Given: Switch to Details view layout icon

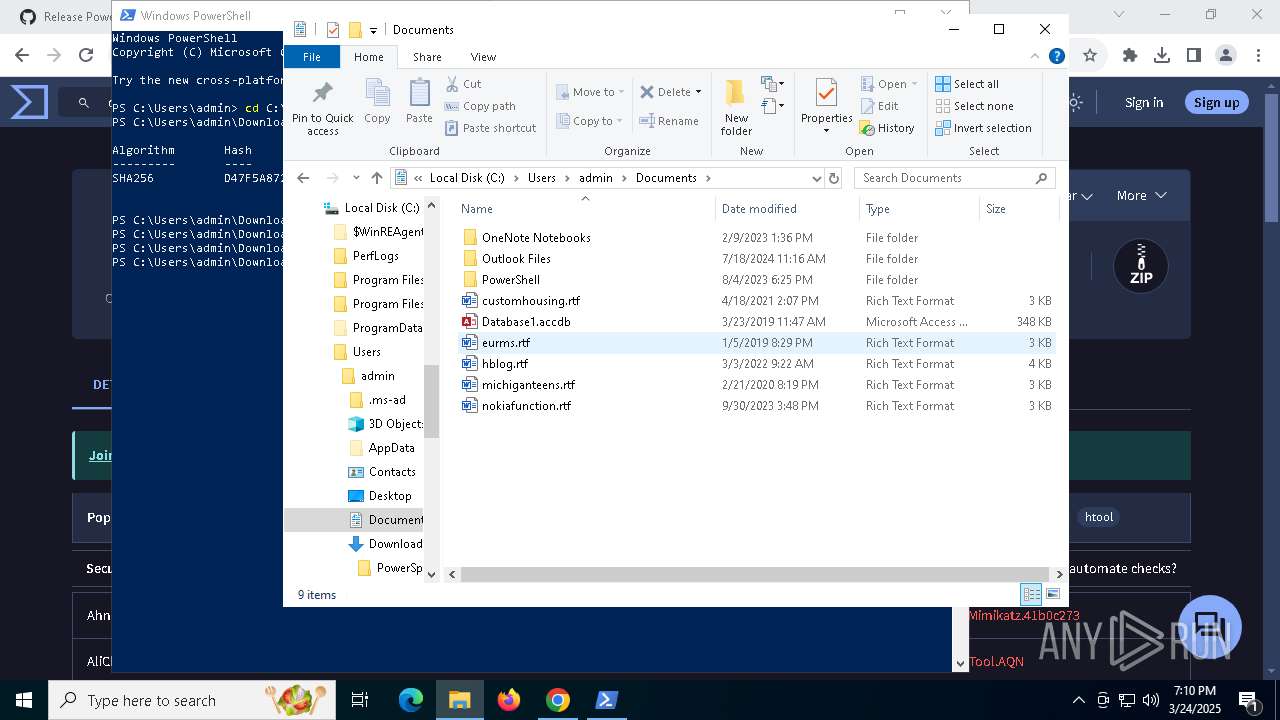Looking at the screenshot, I should 1031,594.
